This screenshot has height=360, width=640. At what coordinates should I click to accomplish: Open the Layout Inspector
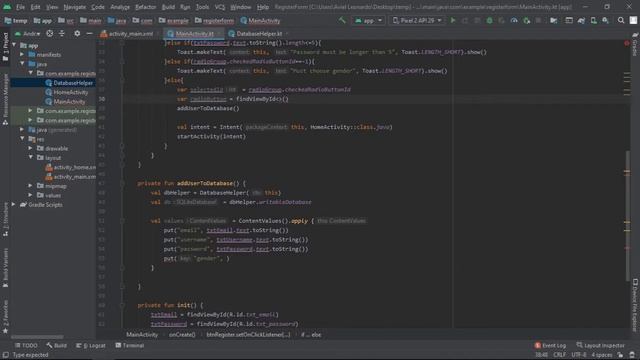[600, 345]
